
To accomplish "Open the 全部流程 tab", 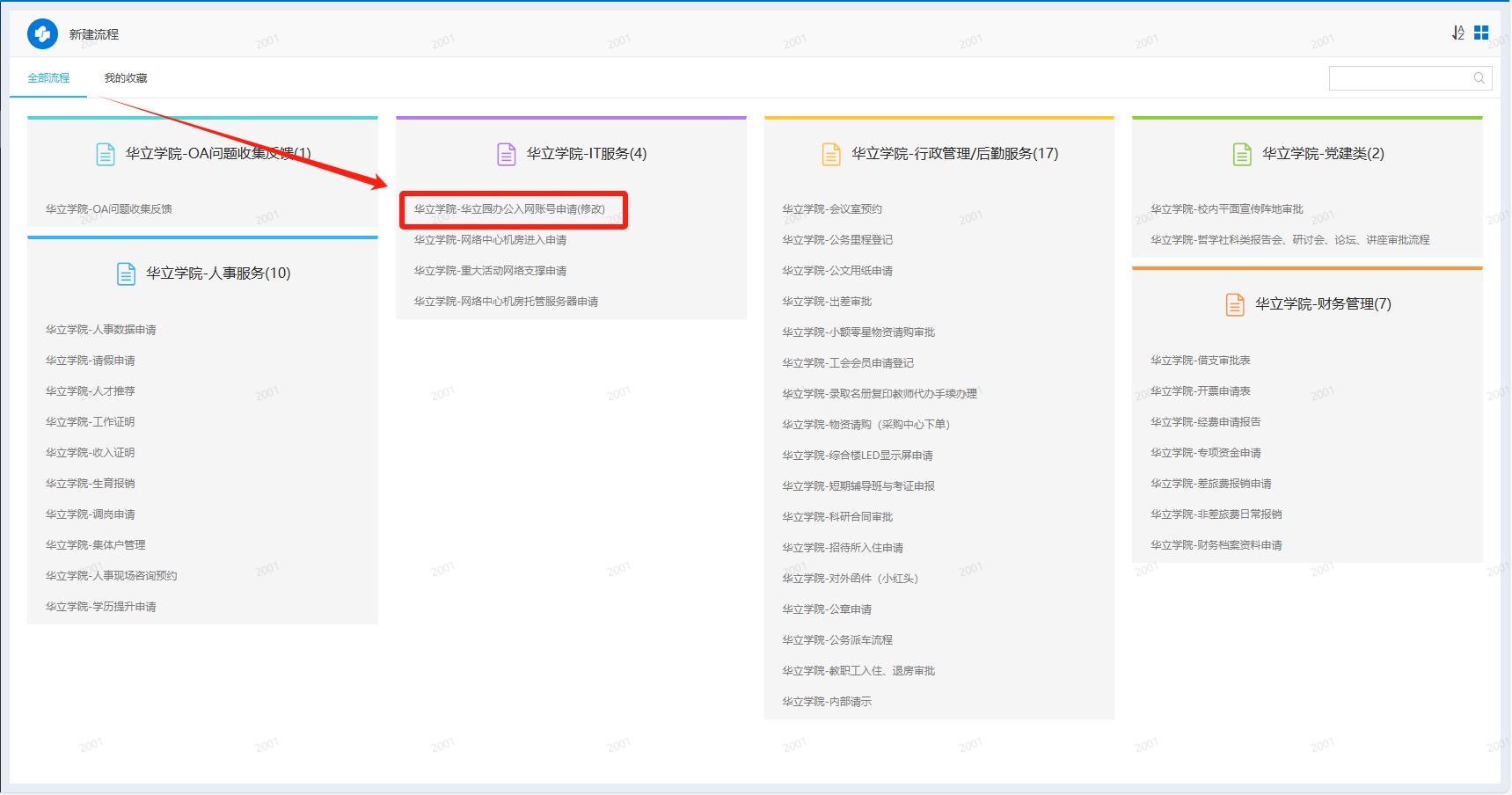I will coord(48,78).
